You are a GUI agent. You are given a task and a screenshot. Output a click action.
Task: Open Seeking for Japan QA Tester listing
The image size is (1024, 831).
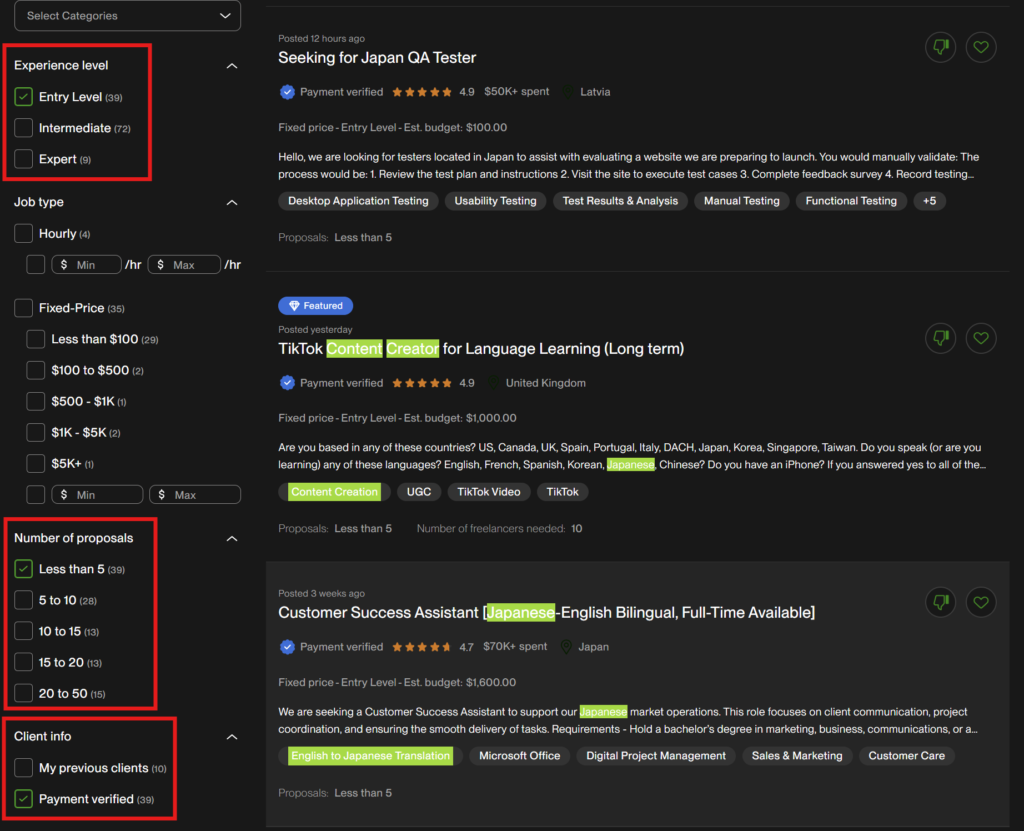click(x=377, y=58)
